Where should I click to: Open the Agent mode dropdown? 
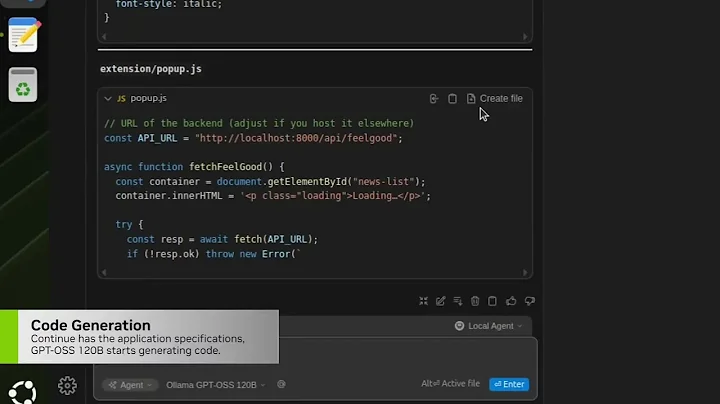130,385
